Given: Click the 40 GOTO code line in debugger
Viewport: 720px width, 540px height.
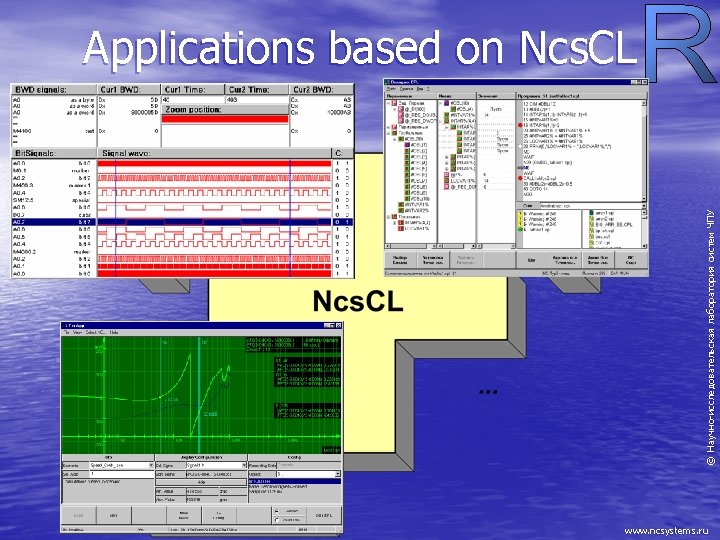Looking at the screenshot, I should tap(535, 189).
